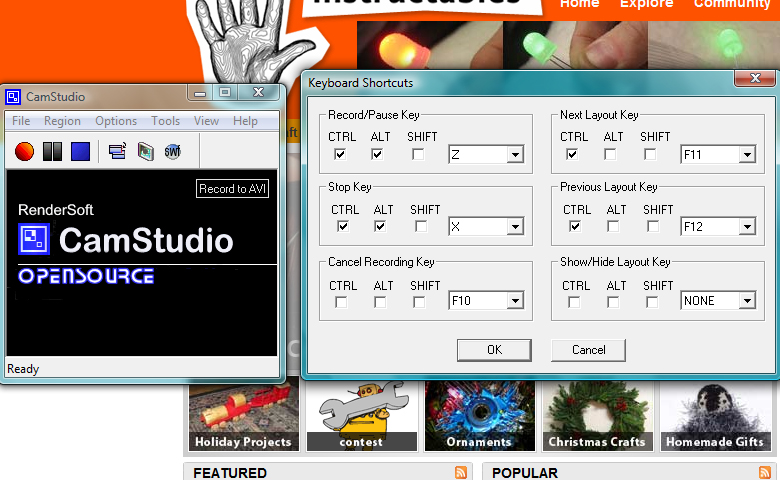Open Explore on Instructables navigation
Viewport: 780px width, 480px height.
pos(646,4)
